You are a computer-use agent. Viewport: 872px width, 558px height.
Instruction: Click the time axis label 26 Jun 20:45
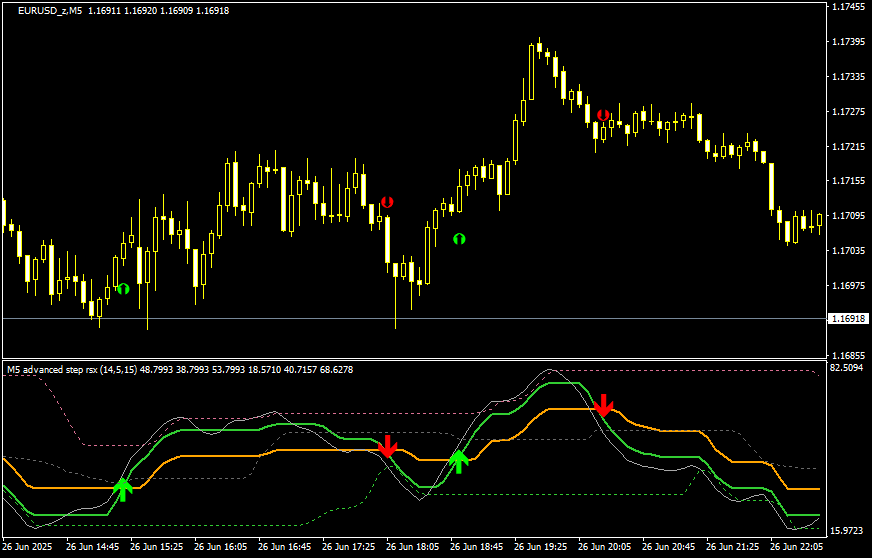[668, 547]
